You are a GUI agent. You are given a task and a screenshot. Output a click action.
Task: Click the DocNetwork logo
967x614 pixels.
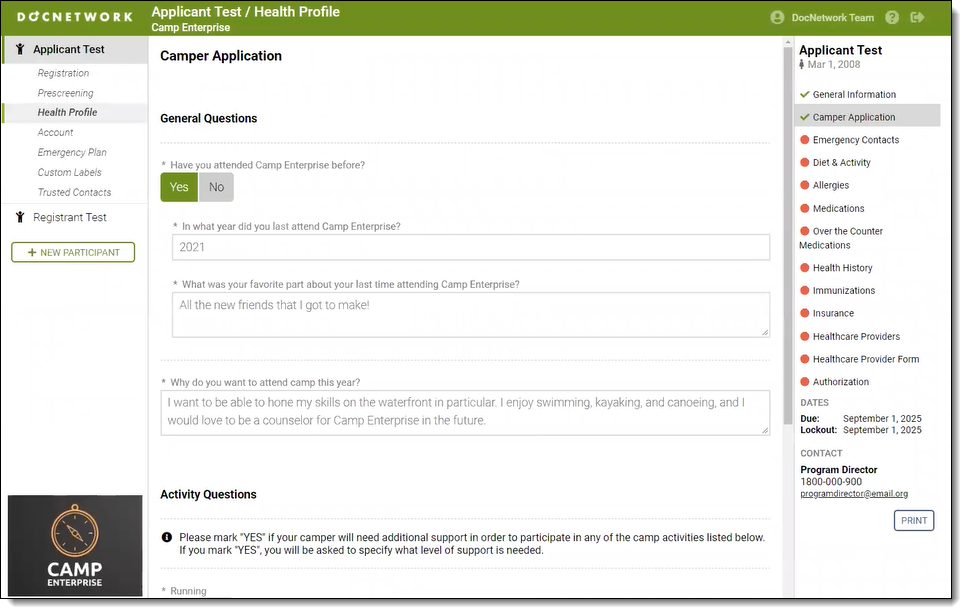(74, 18)
